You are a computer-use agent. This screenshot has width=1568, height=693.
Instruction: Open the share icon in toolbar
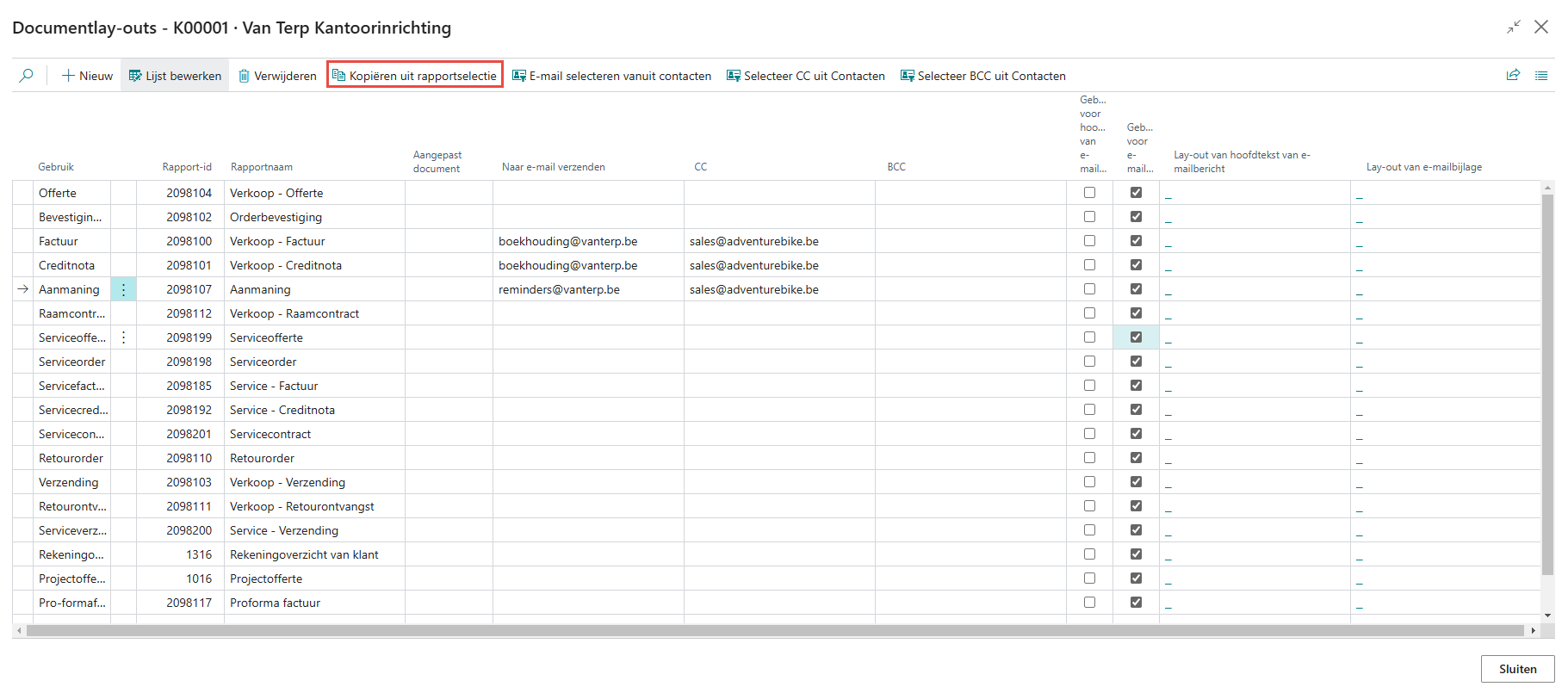[x=1513, y=76]
